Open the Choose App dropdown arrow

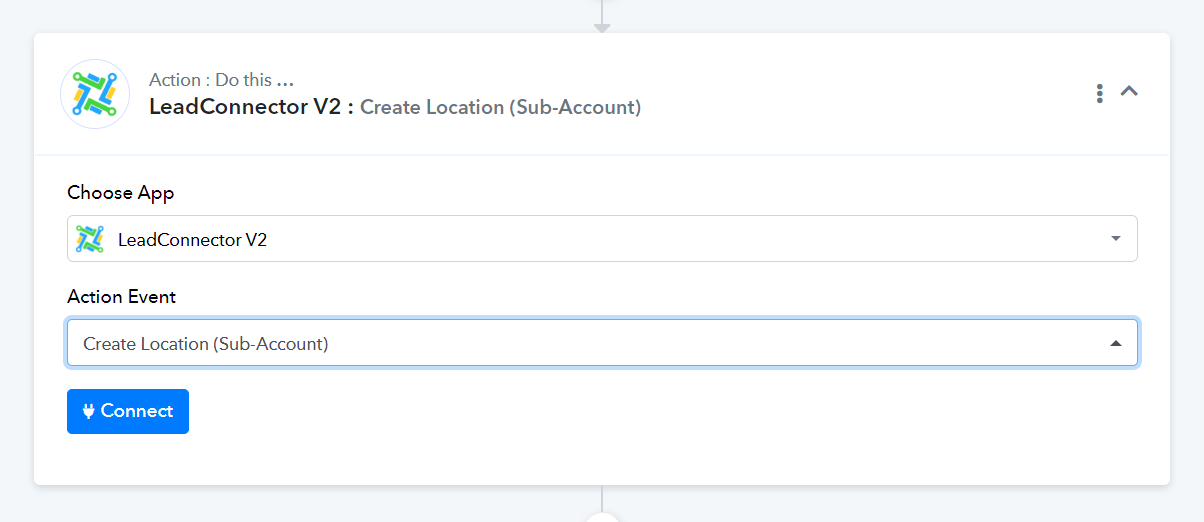pyautogui.click(x=1116, y=239)
